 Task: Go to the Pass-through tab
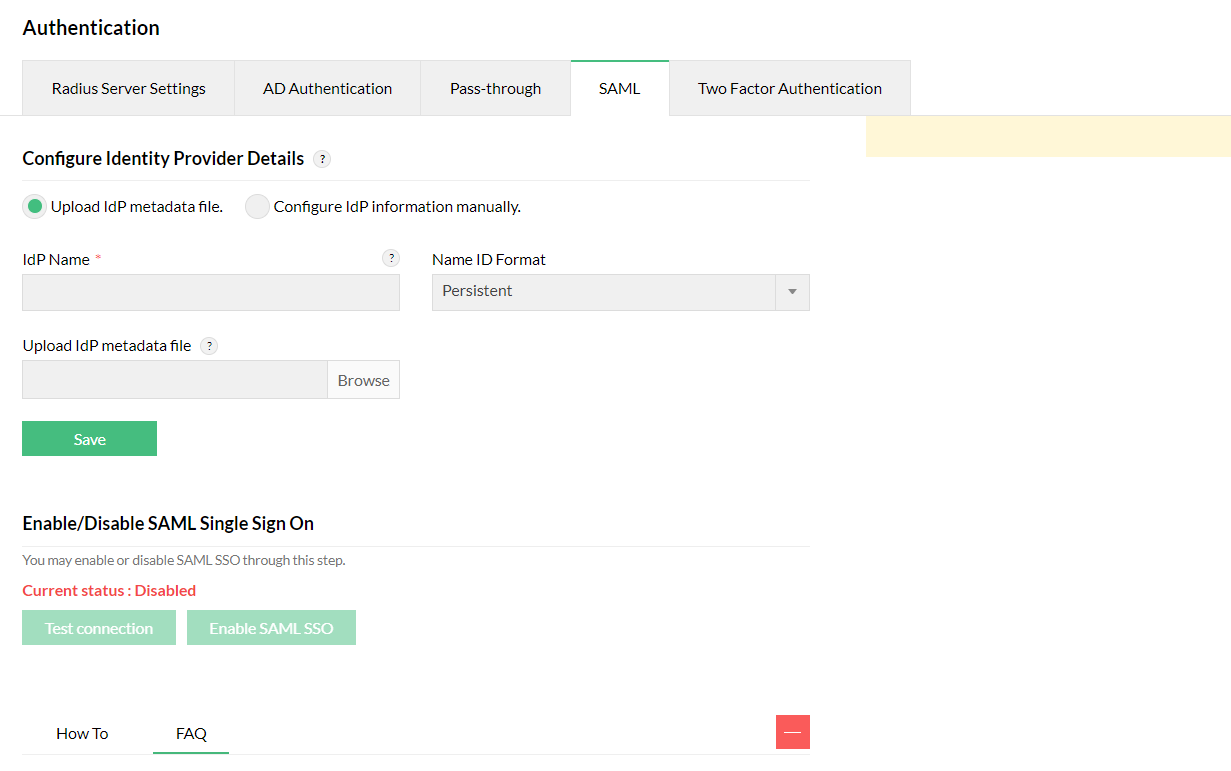[x=495, y=89]
